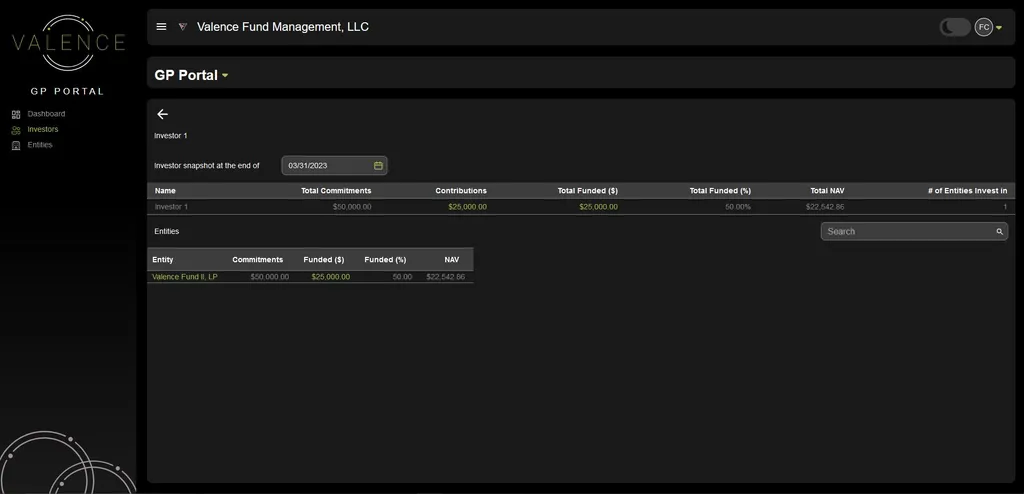Go back with the left arrow
Image resolution: width=1024 pixels, height=494 pixels.
pyautogui.click(x=163, y=114)
